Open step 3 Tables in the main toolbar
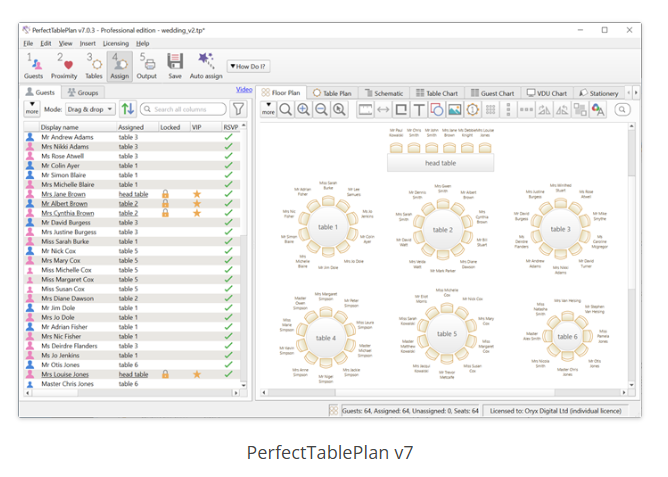The width and height of the screenshot is (668, 477). tap(94, 66)
